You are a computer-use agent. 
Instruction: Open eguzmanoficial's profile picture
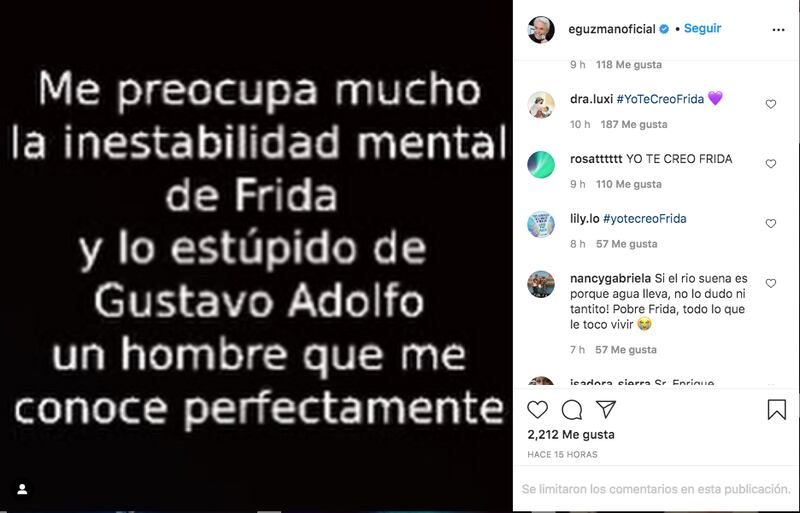pyautogui.click(x=541, y=30)
